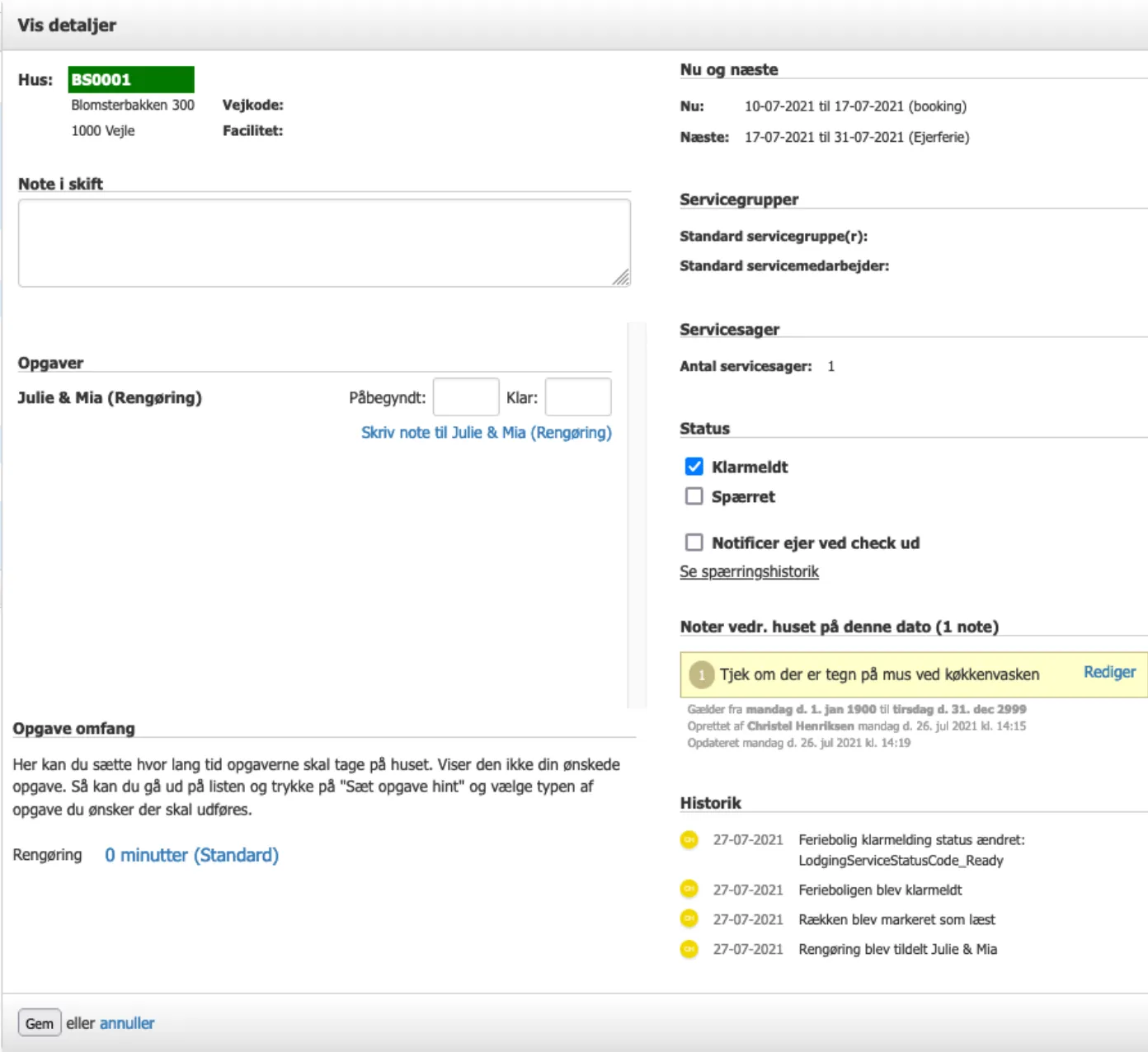Enable the Spærret checkbox
Image resolution: width=1148 pixels, height=1052 pixels.
click(694, 496)
